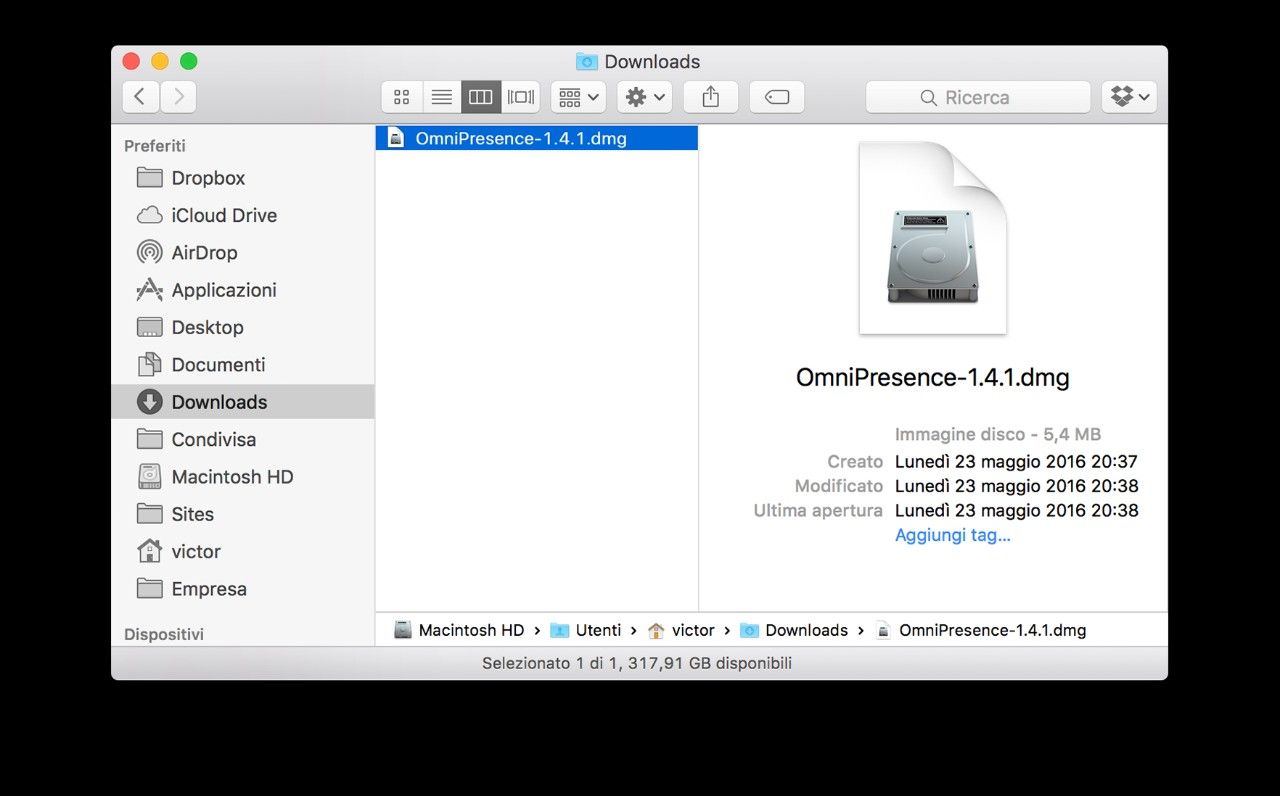Click the Downloads folder icon in the title bar
Image resolution: width=1280 pixels, height=796 pixels.
click(x=587, y=62)
